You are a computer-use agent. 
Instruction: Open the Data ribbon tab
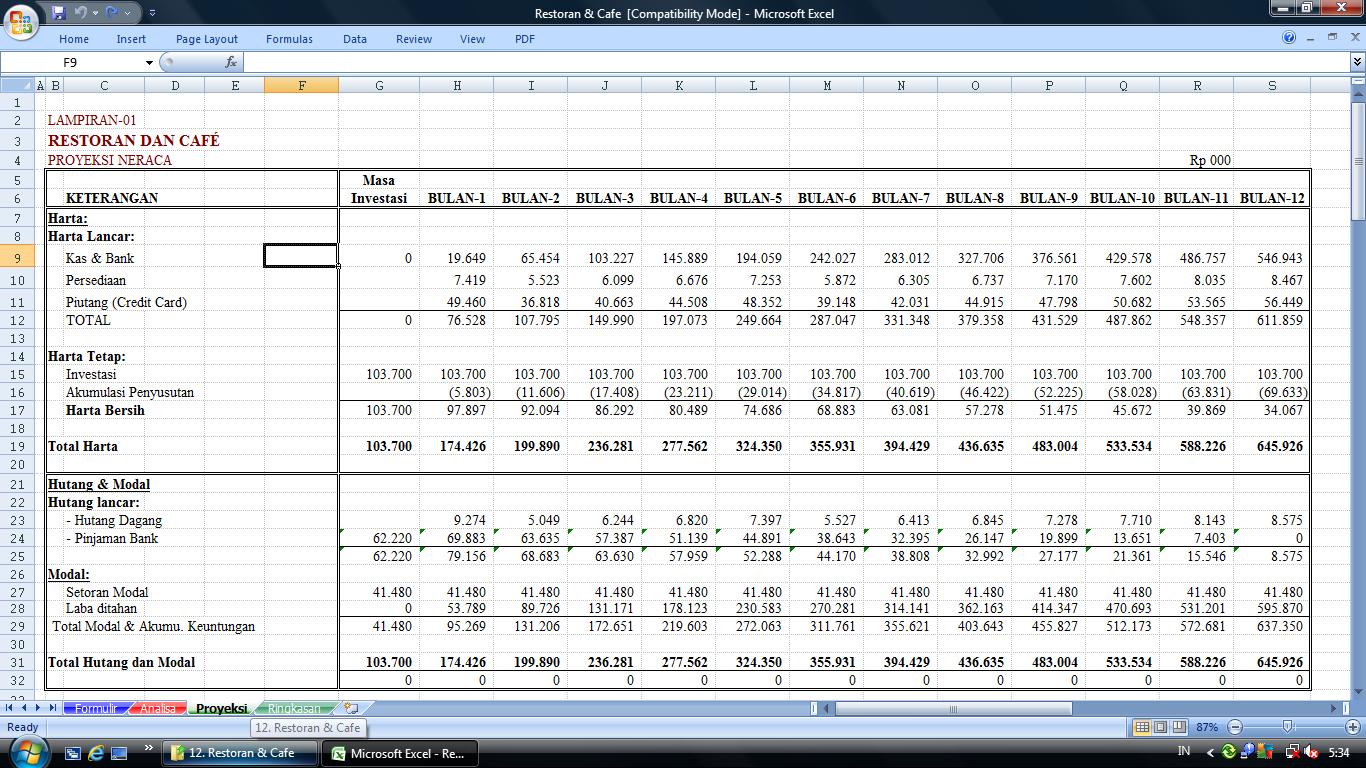coord(355,39)
